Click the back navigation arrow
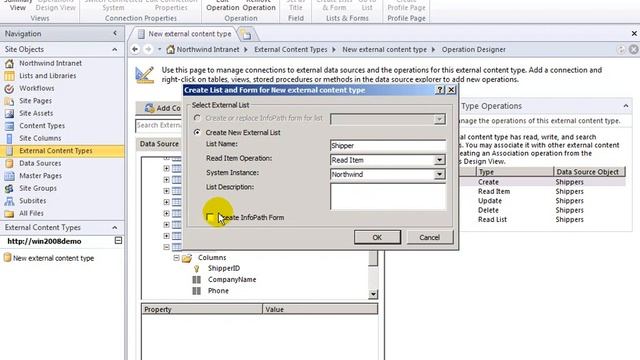This screenshot has width=640, height=360. [135, 49]
